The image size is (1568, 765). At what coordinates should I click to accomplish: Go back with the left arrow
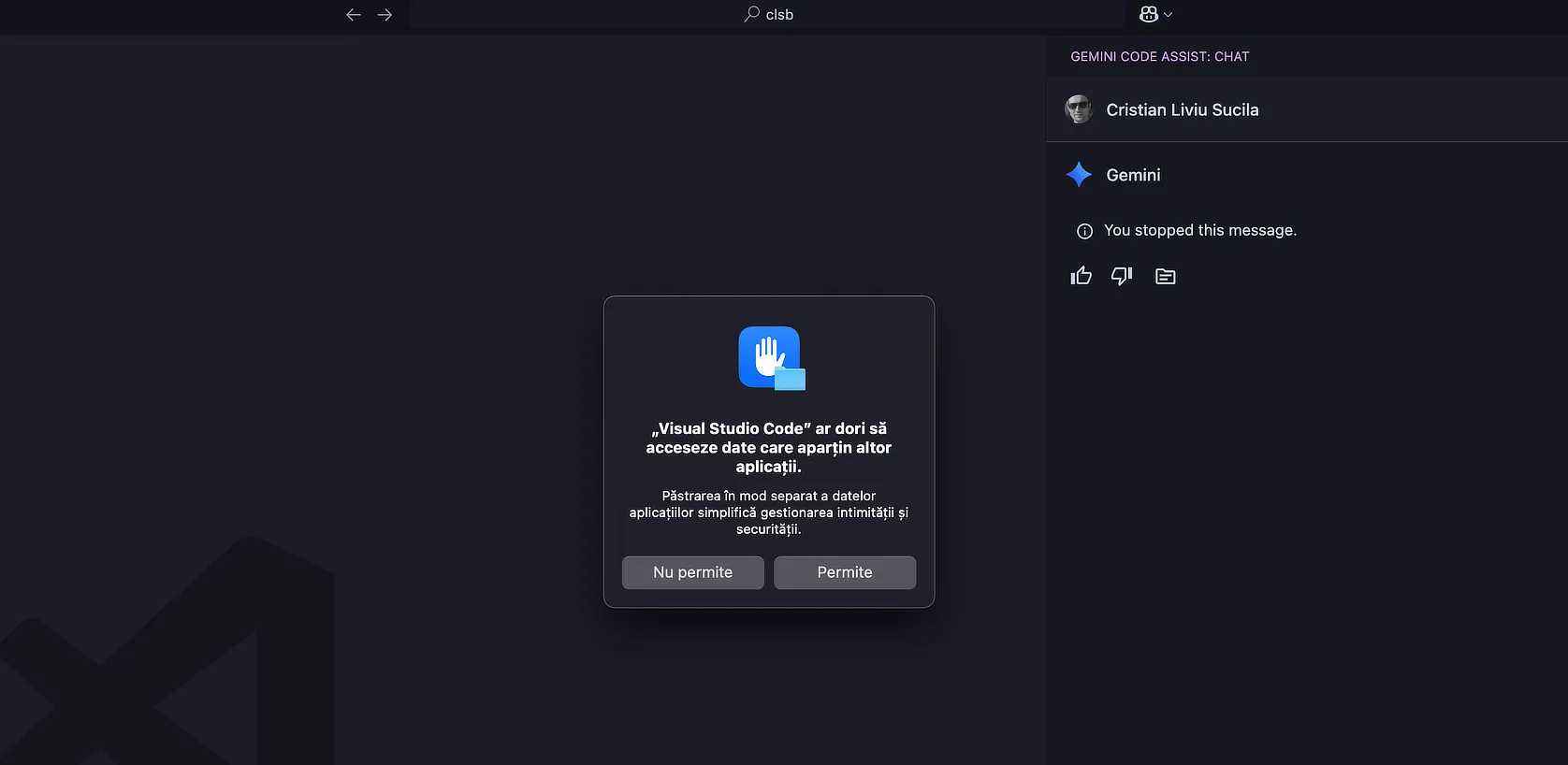click(354, 15)
